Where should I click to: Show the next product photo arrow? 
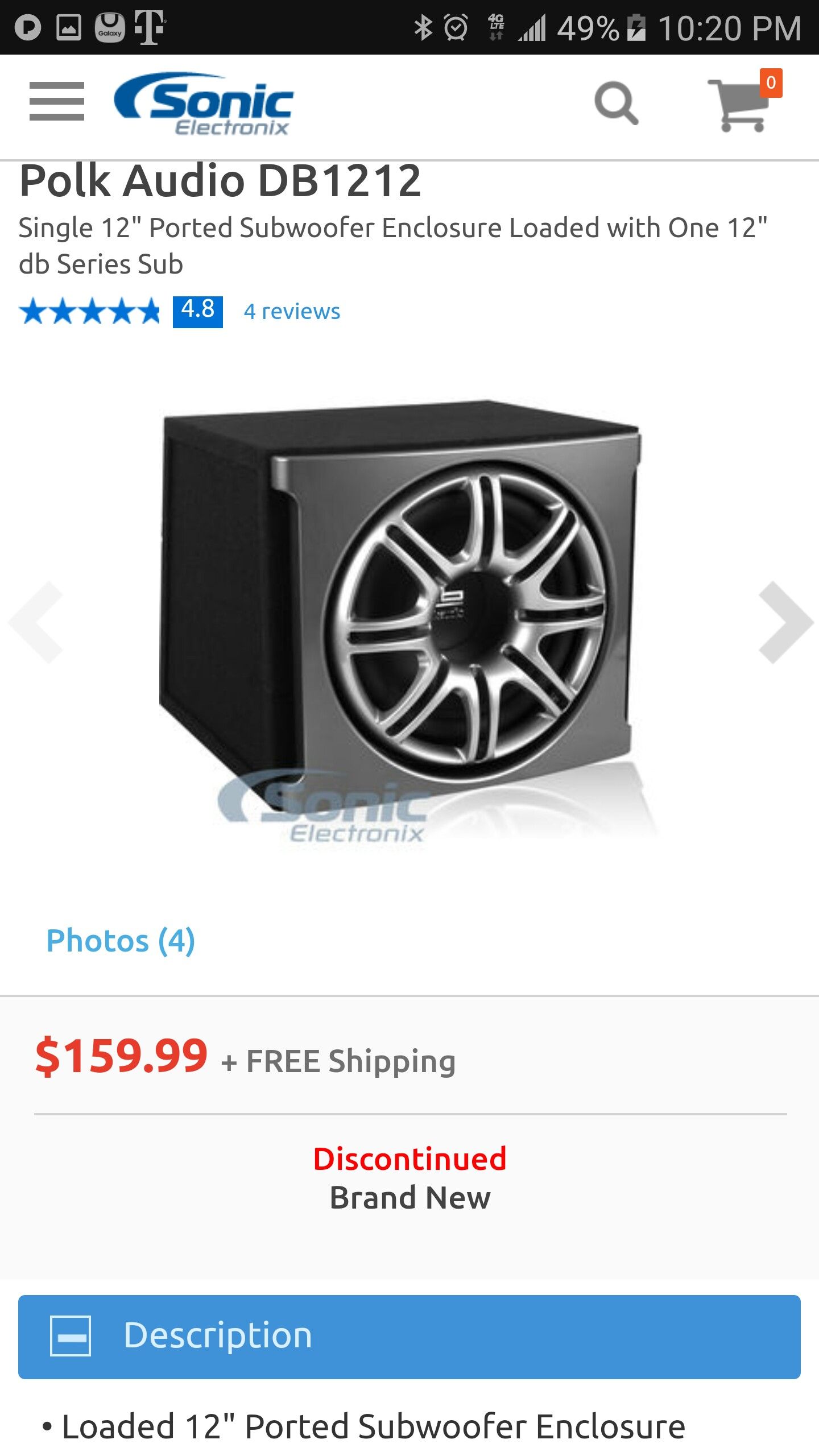pyautogui.click(x=786, y=622)
